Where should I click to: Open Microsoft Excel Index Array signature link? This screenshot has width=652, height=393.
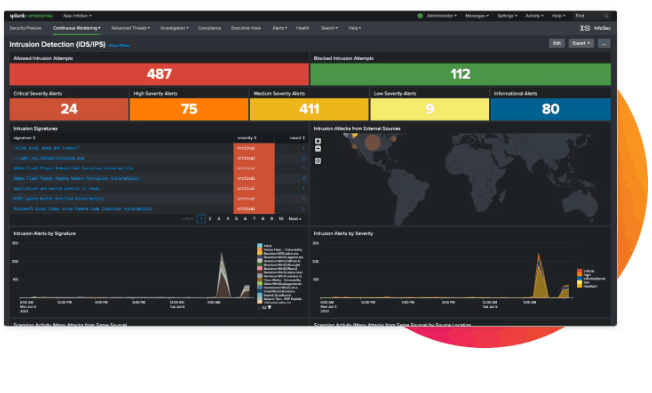[83, 209]
